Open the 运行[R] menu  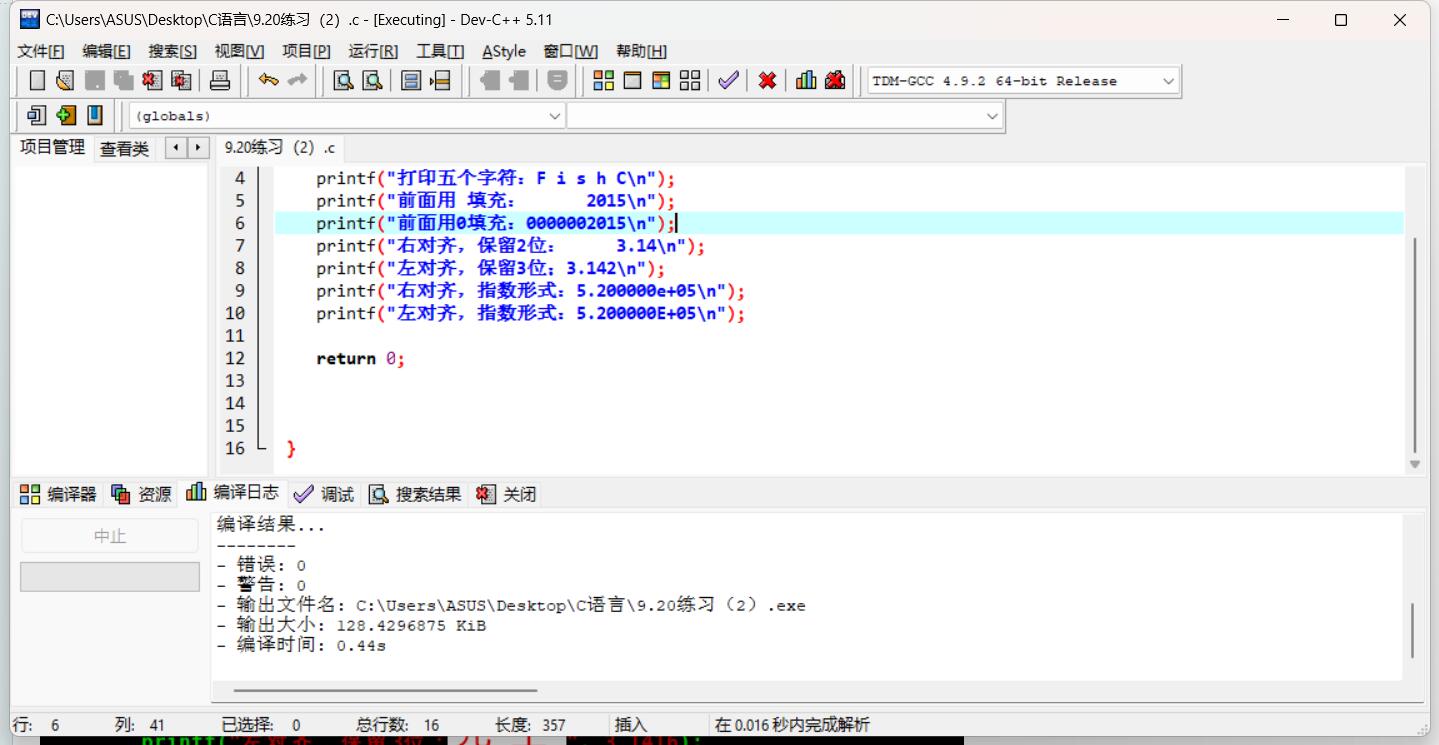click(x=373, y=51)
